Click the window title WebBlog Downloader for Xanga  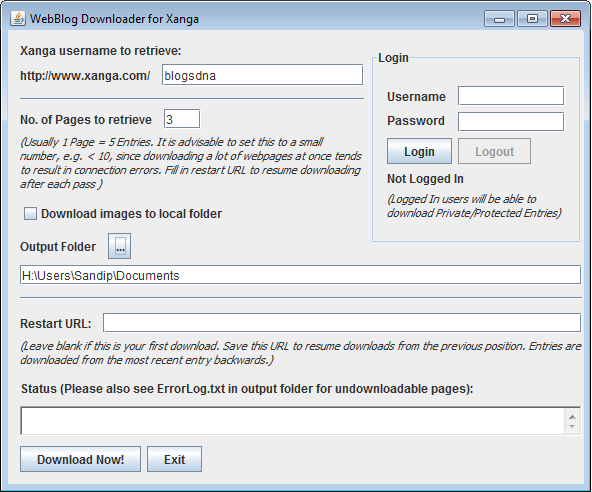[x=114, y=19]
